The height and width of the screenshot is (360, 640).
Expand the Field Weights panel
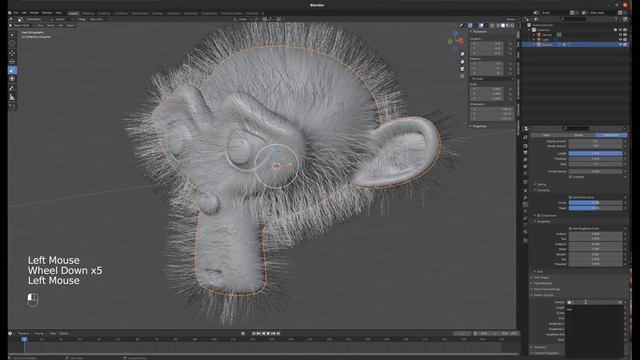coord(541,283)
